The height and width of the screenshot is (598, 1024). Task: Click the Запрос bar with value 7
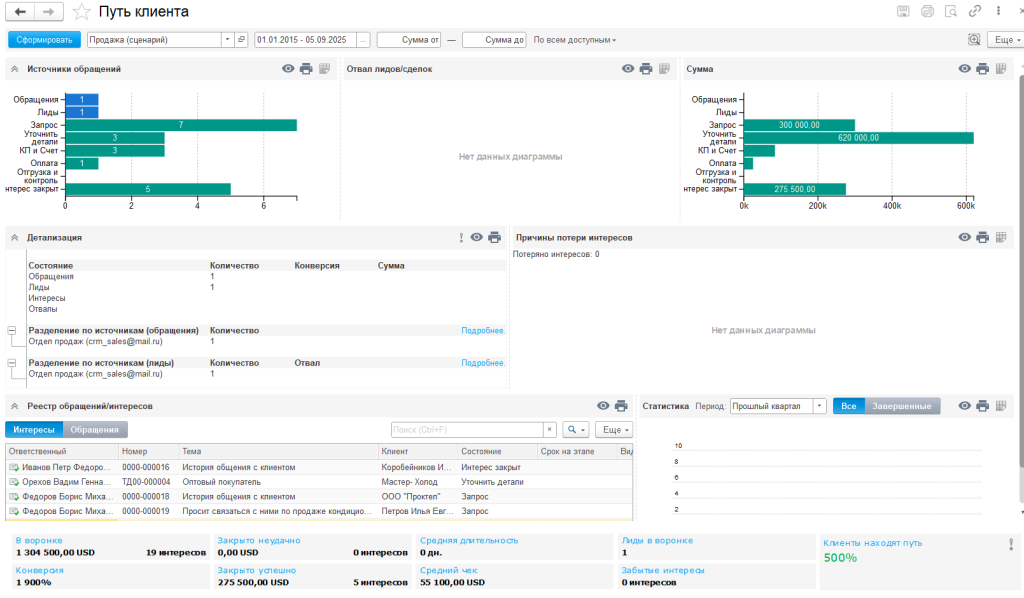(181, 125)
